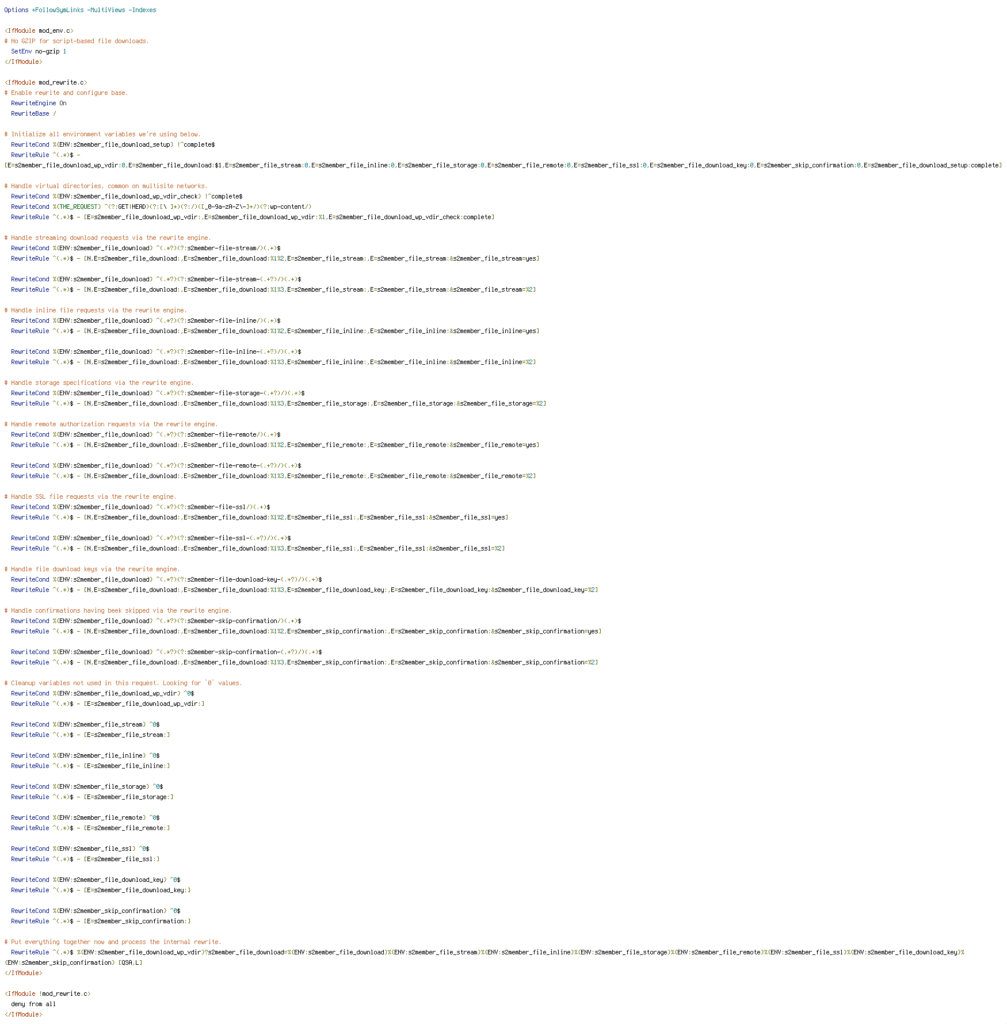The height and width of the screenshot is (1024, 1007).
Task: Click comment Handle storage specifications
Action: pos(99,383)
